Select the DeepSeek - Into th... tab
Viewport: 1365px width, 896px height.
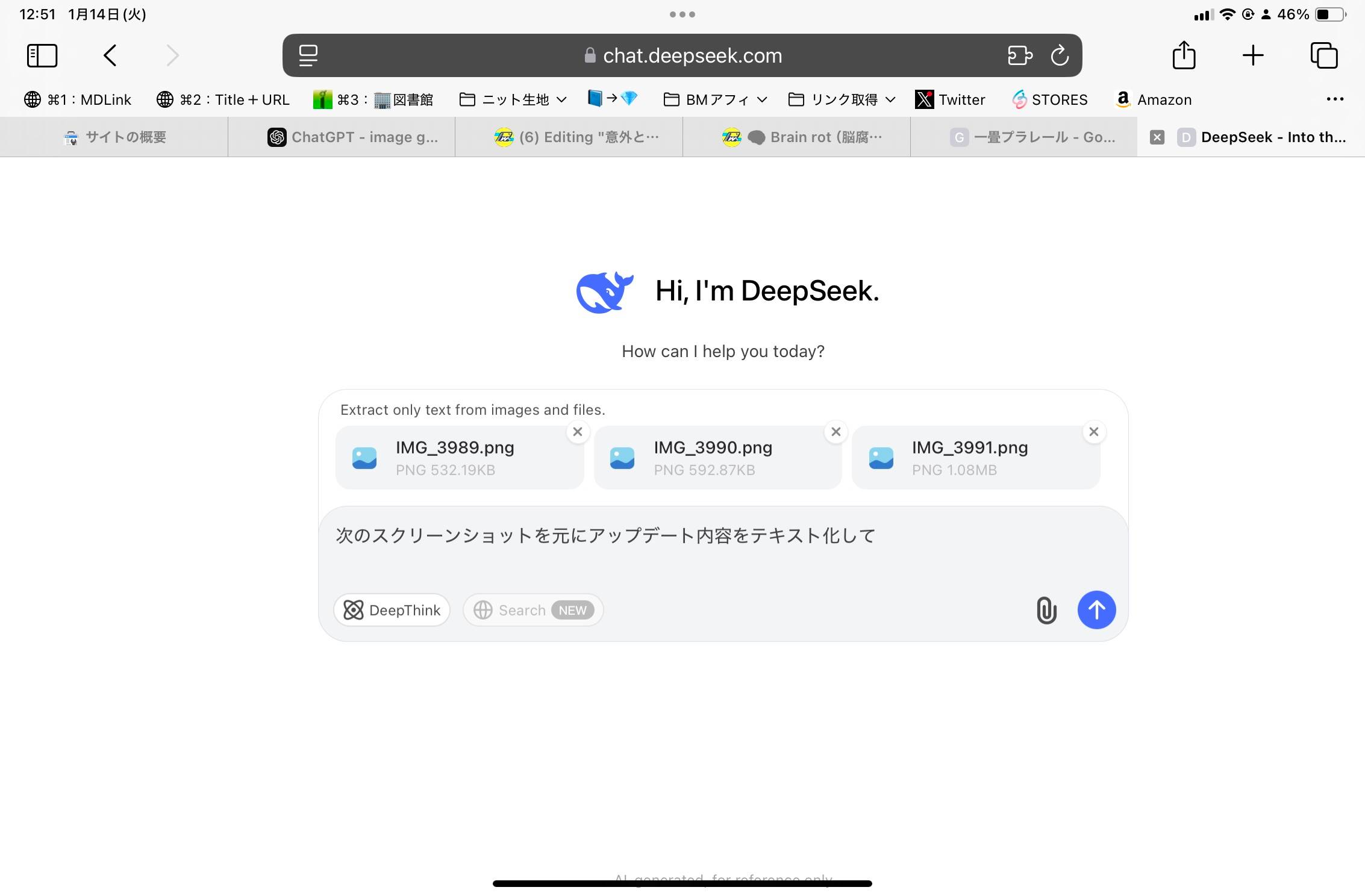1251,137
